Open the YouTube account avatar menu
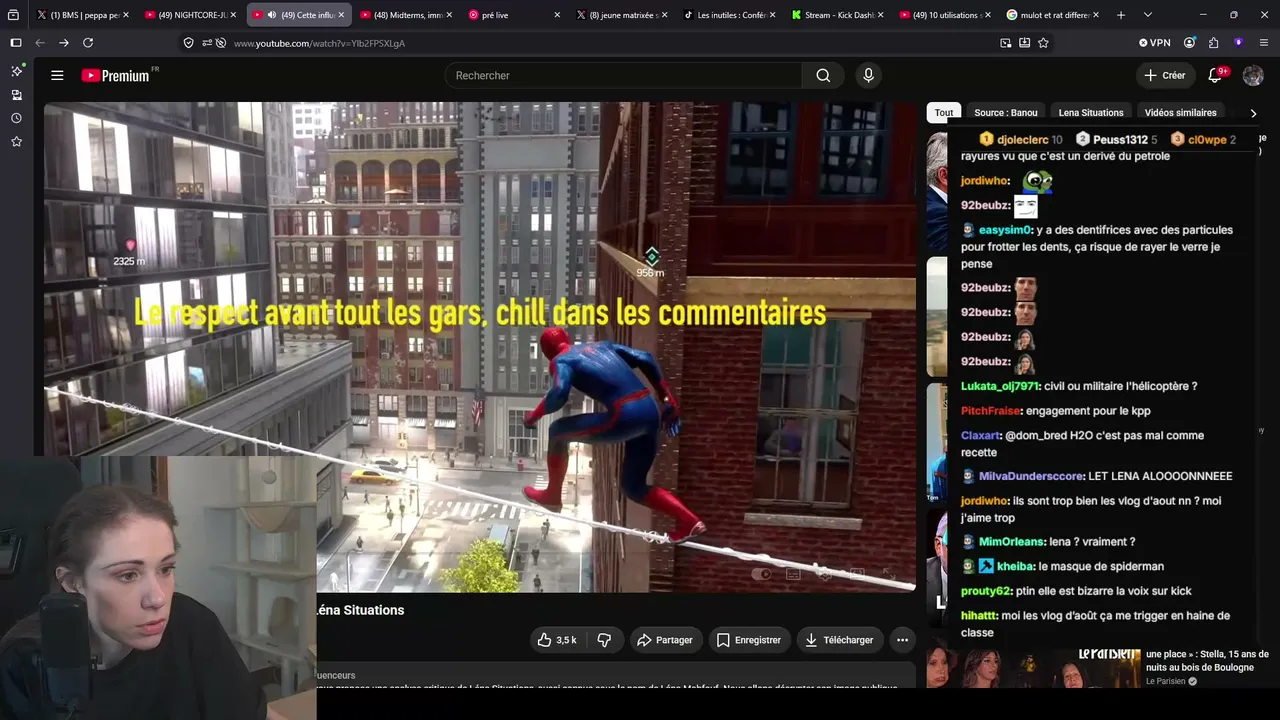 click(1253, 75)
